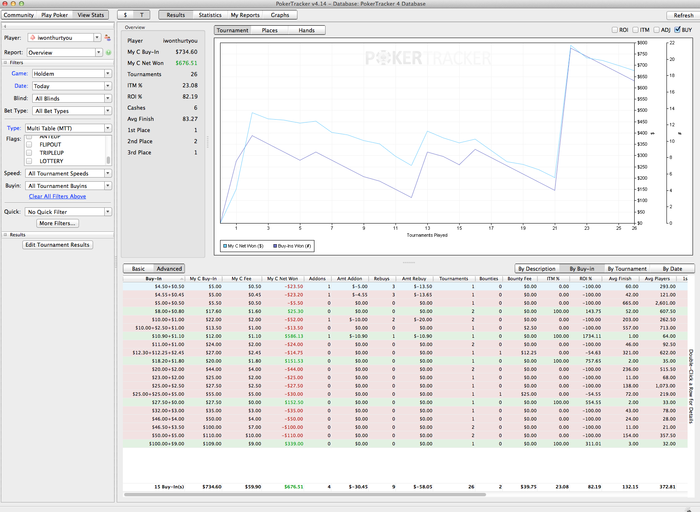This screenshot has width=700, height=512.
Task: Click the table horizontal scrollbar
Action: click(x=304, y=494)
